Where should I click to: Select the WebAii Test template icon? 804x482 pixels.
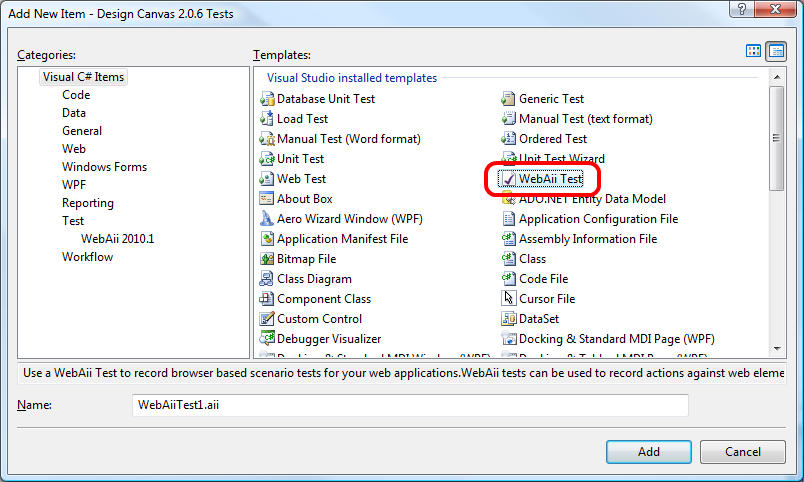tap(509, 179)
